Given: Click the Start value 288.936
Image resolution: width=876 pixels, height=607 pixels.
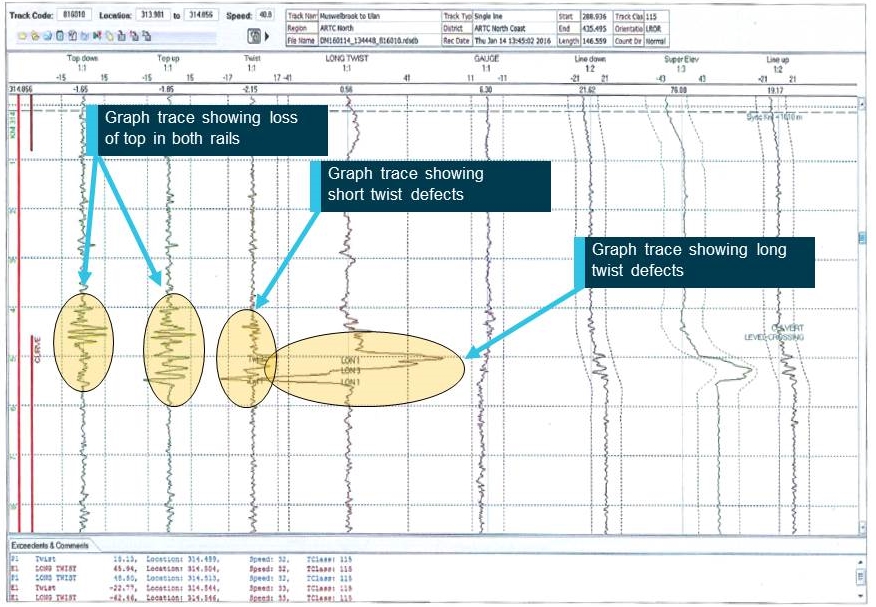Looking at the screenshot, I should pos(596,16).
